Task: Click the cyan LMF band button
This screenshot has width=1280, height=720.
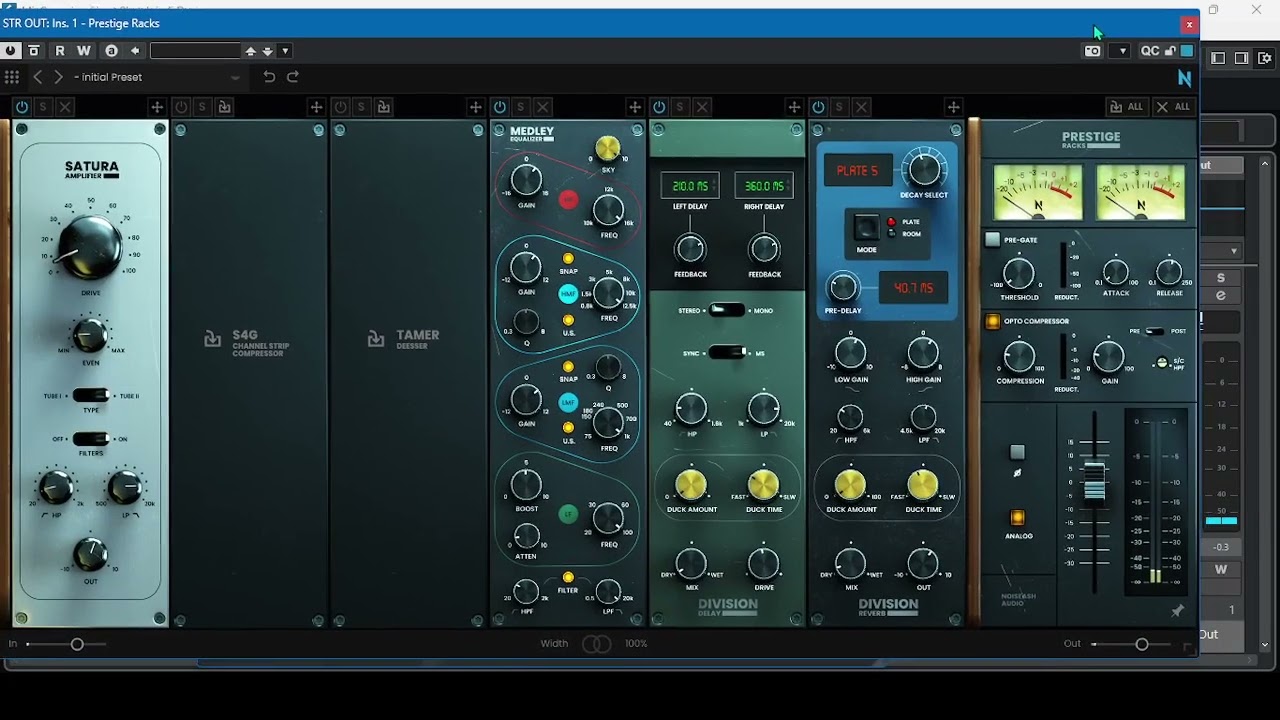Action: point(568,402)
